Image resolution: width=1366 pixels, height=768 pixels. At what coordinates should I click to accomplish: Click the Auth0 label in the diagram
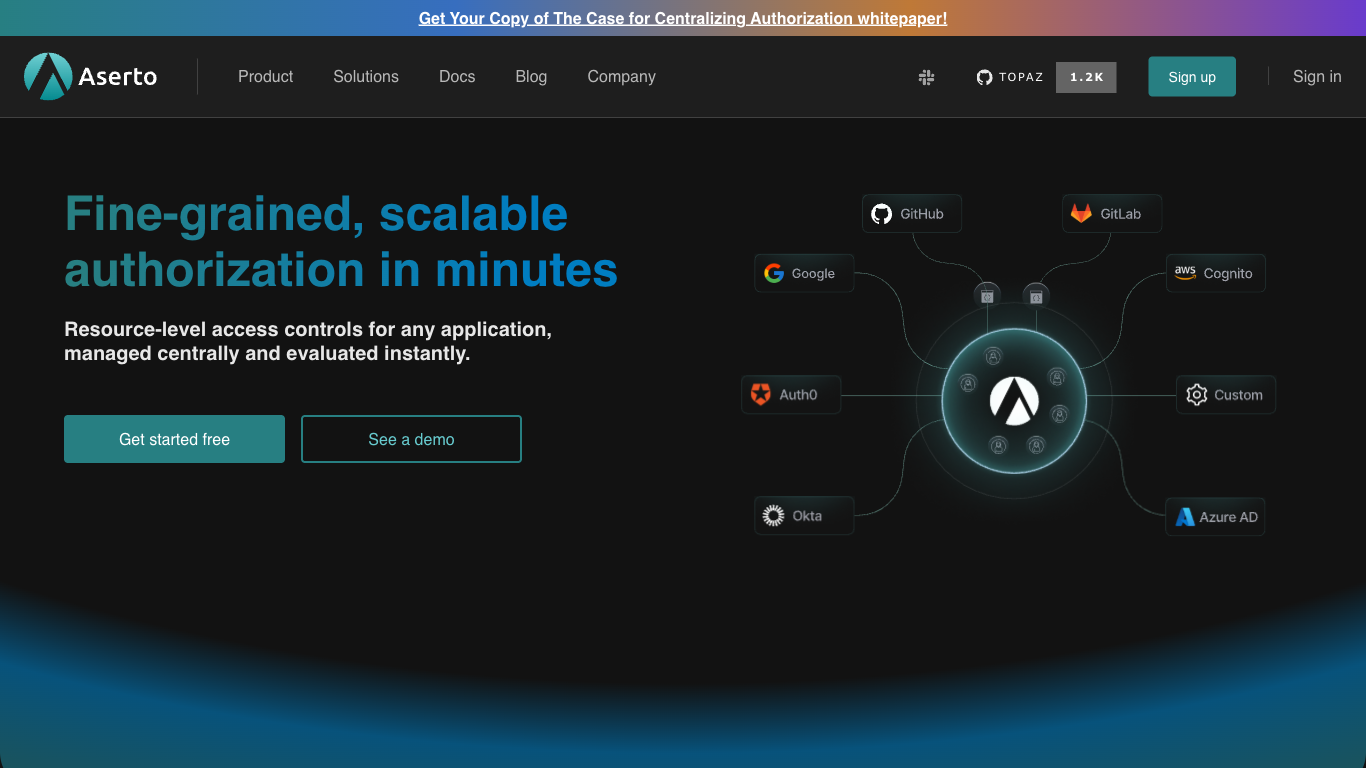[x=798, y=395]
